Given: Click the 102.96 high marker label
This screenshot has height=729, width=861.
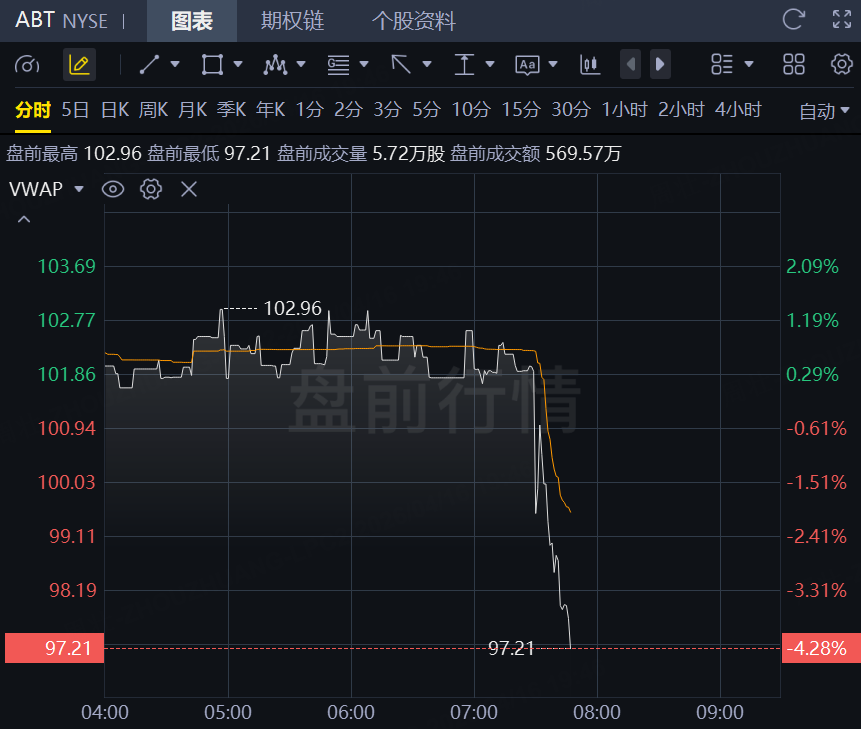Looking at the screenshot, I should click(x=293, y=309).
